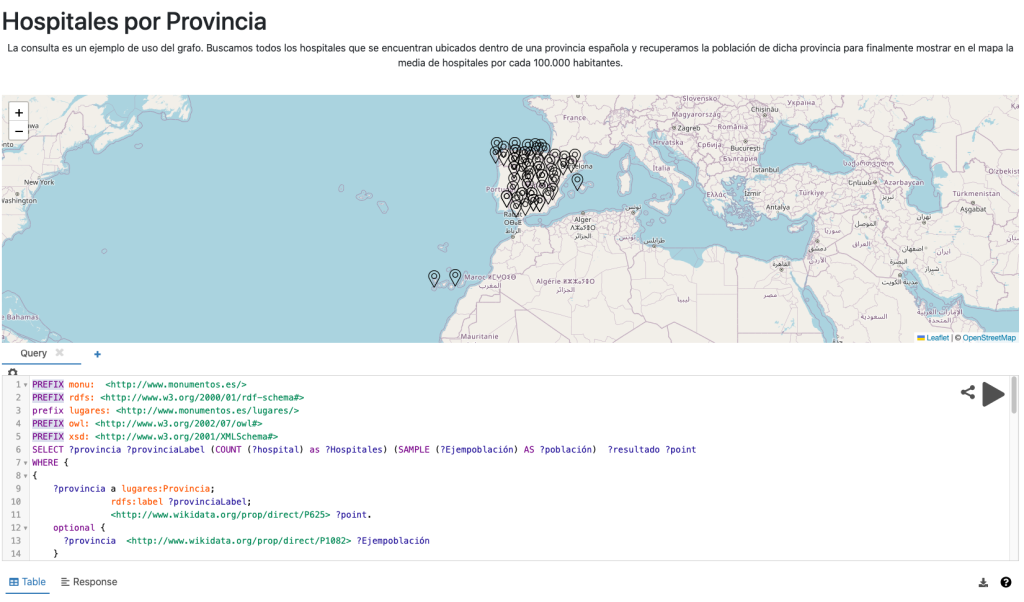Screen dimensions: 1024x602
Task: Close the Query tab
Action: pos(60,353)
